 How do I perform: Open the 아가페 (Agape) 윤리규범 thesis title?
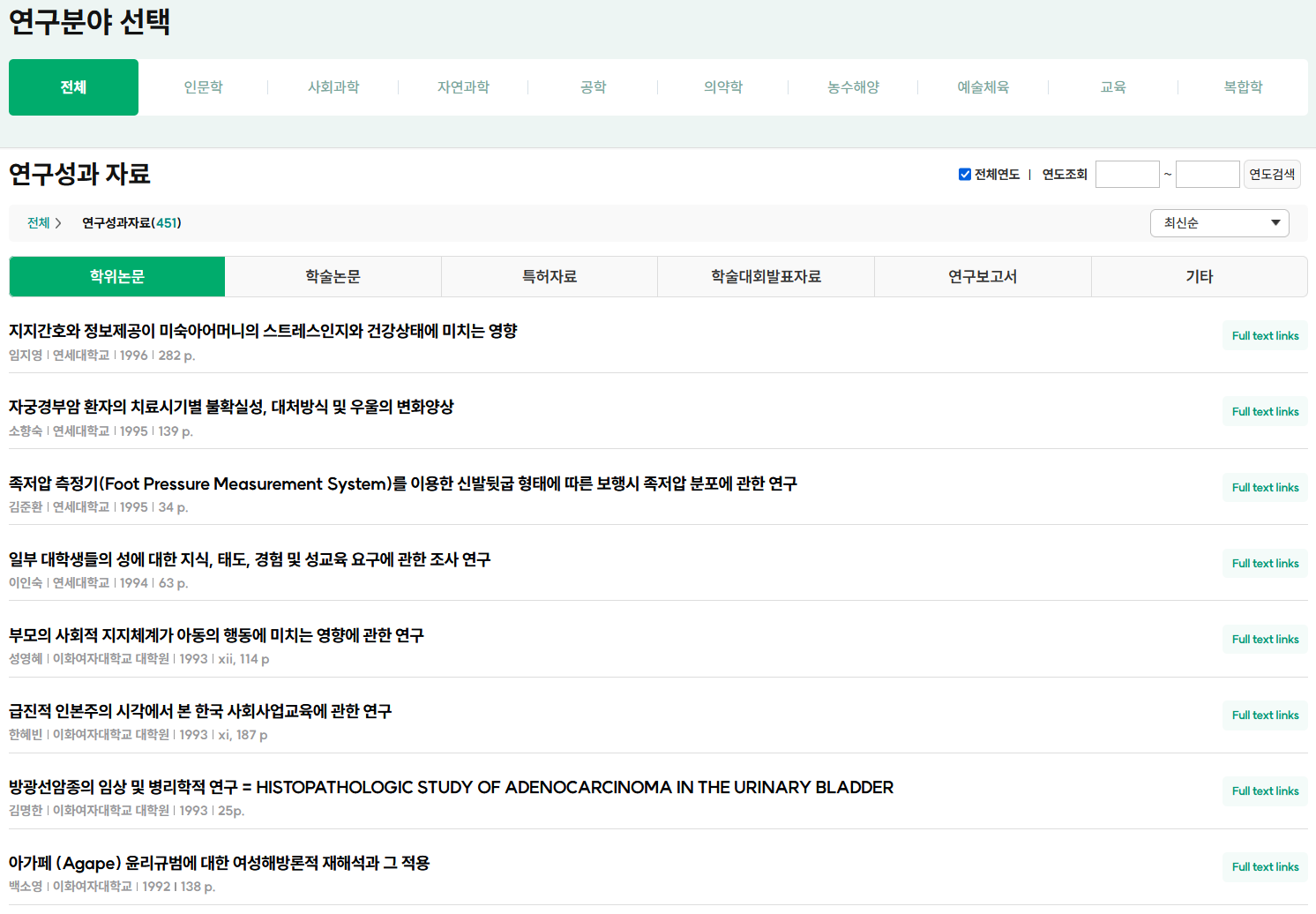point(219,863)
